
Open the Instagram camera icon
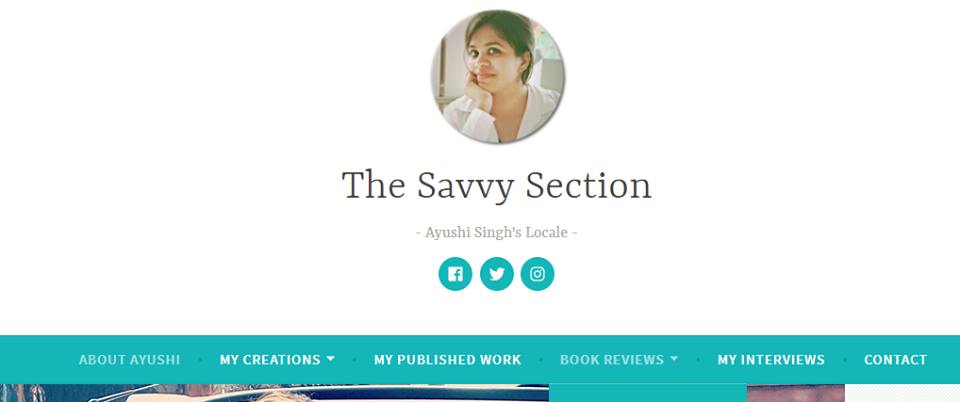538,274
